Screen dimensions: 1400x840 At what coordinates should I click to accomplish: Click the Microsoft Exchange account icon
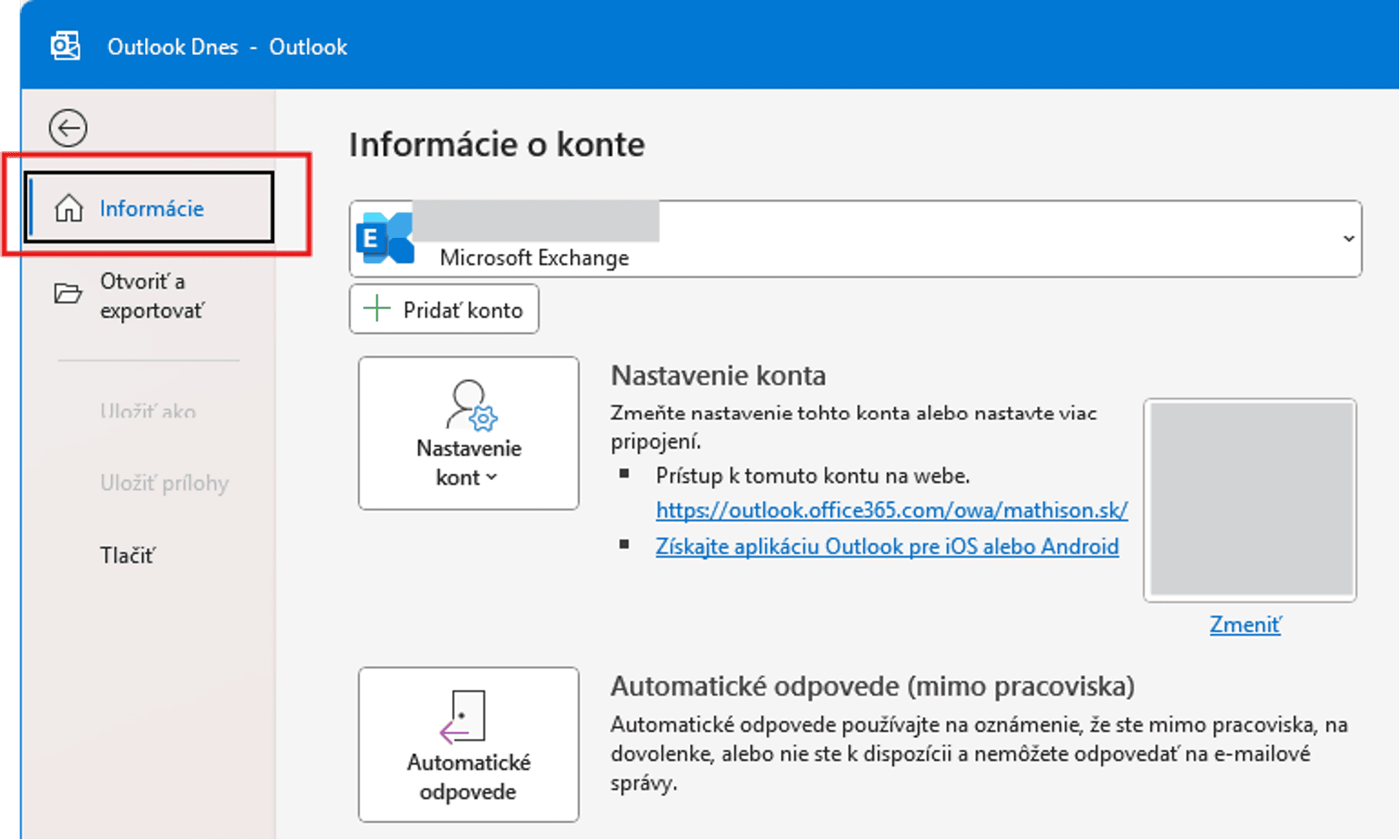386,239
